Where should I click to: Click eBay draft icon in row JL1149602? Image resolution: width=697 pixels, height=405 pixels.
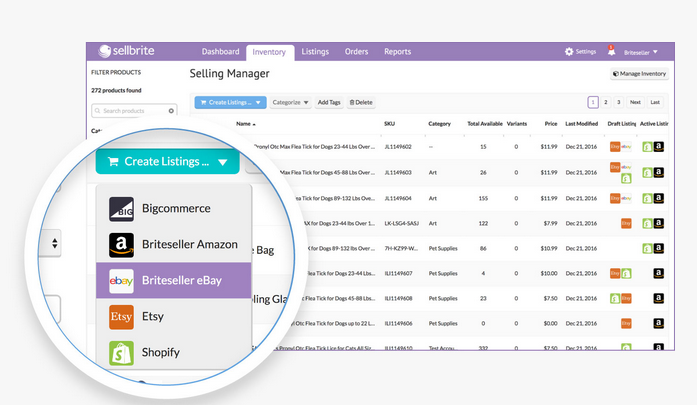click(x=626, y=146)
